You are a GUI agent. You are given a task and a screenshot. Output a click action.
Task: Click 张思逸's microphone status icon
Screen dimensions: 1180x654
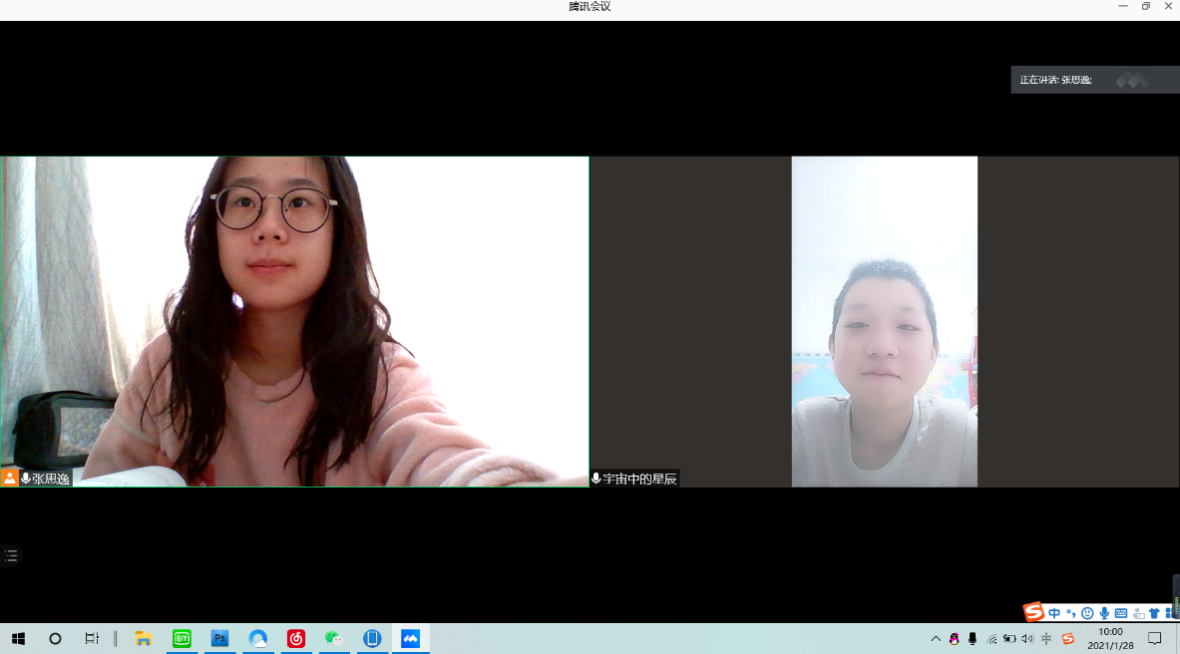pos(26,478)
